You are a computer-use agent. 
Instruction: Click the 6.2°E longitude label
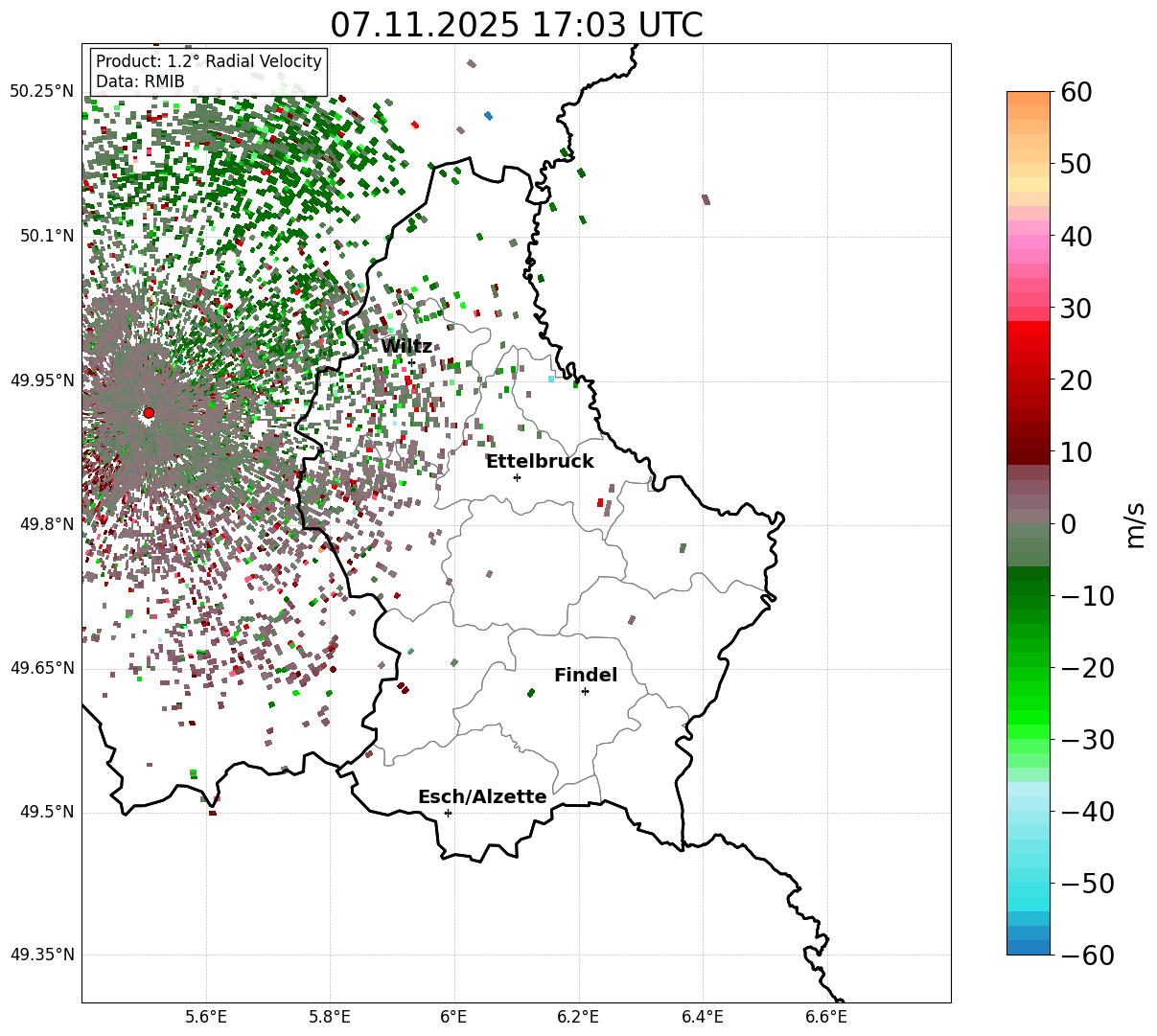click(579, 1017)
